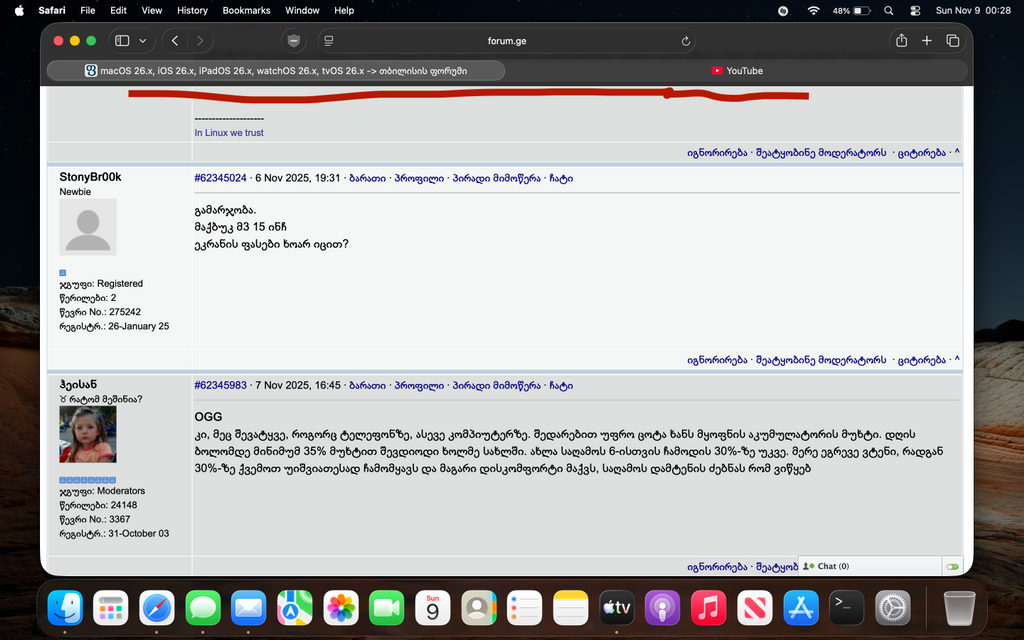Open System Settings from the Dock
1024x640 pixels.
coord(892,607)
